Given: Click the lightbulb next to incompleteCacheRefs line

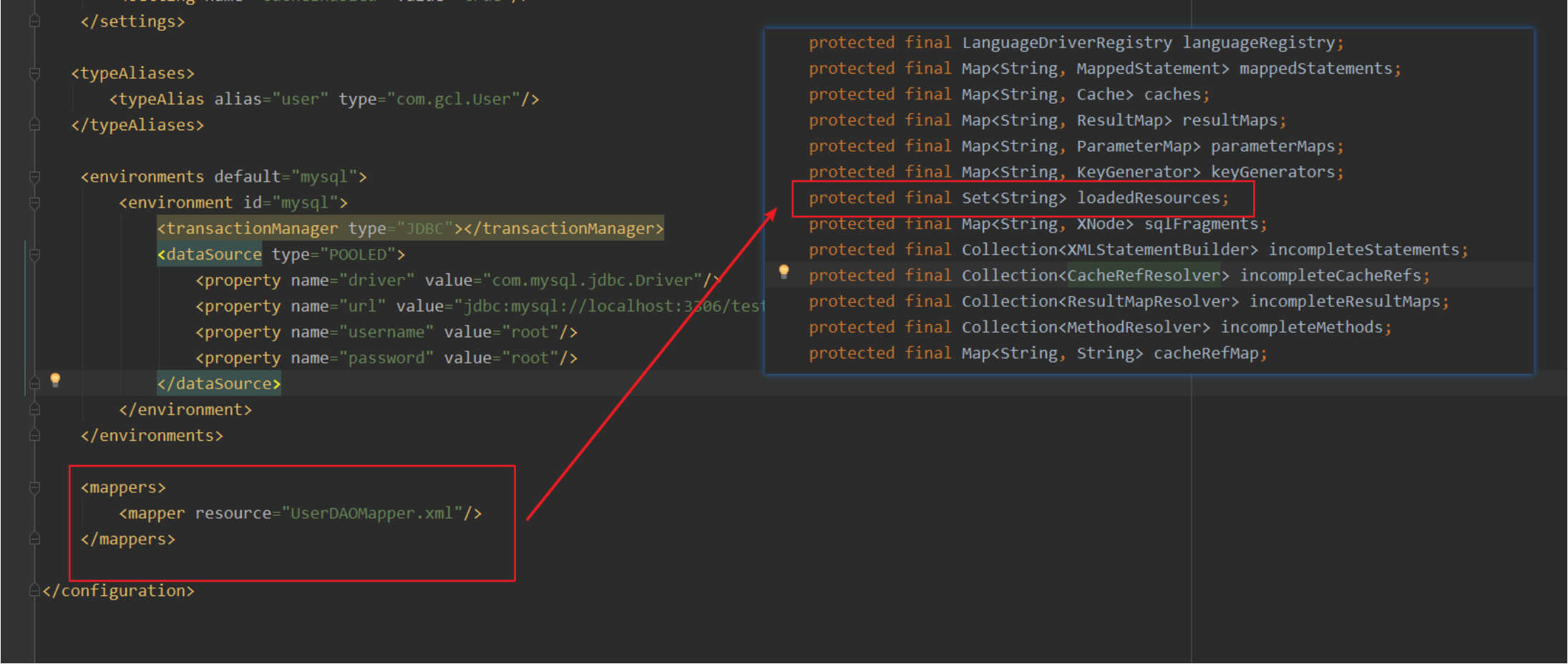Looking at the screenshot, I should pyautogui.click(x=784, y=271).
